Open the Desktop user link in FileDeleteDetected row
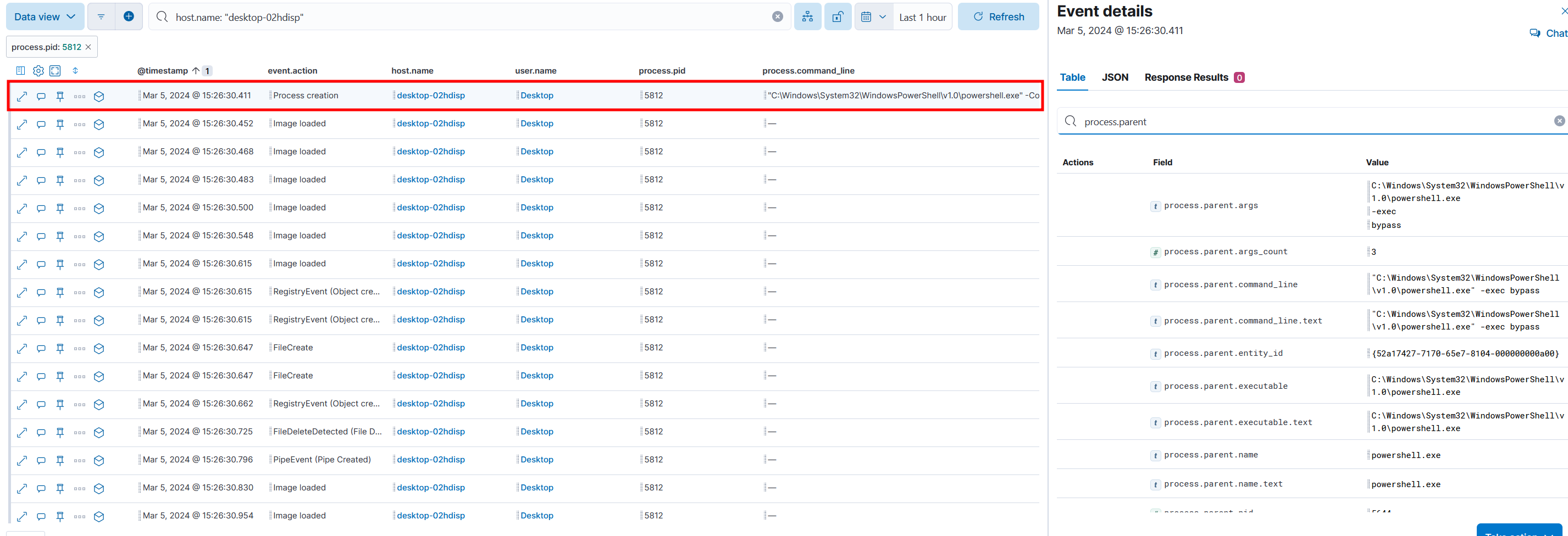This screenshot has height=536, width=1568. pos(537,431)
